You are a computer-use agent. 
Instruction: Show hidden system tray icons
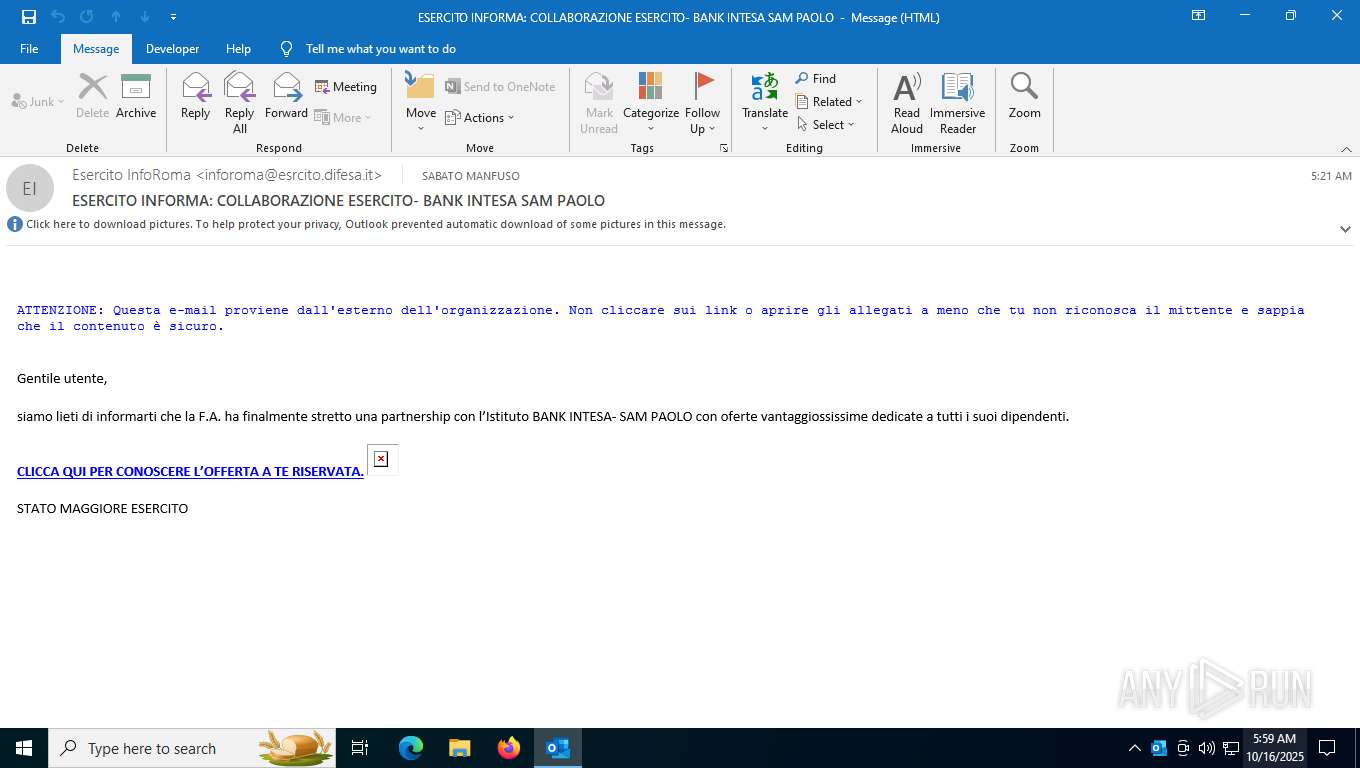click(x=1134, y=748)
